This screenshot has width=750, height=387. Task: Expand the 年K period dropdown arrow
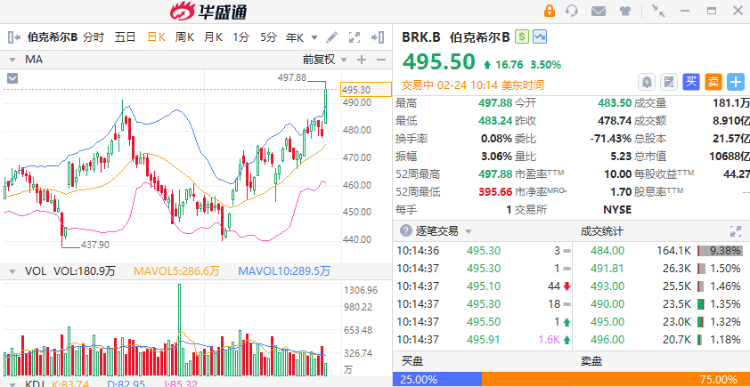pos(314,37)
